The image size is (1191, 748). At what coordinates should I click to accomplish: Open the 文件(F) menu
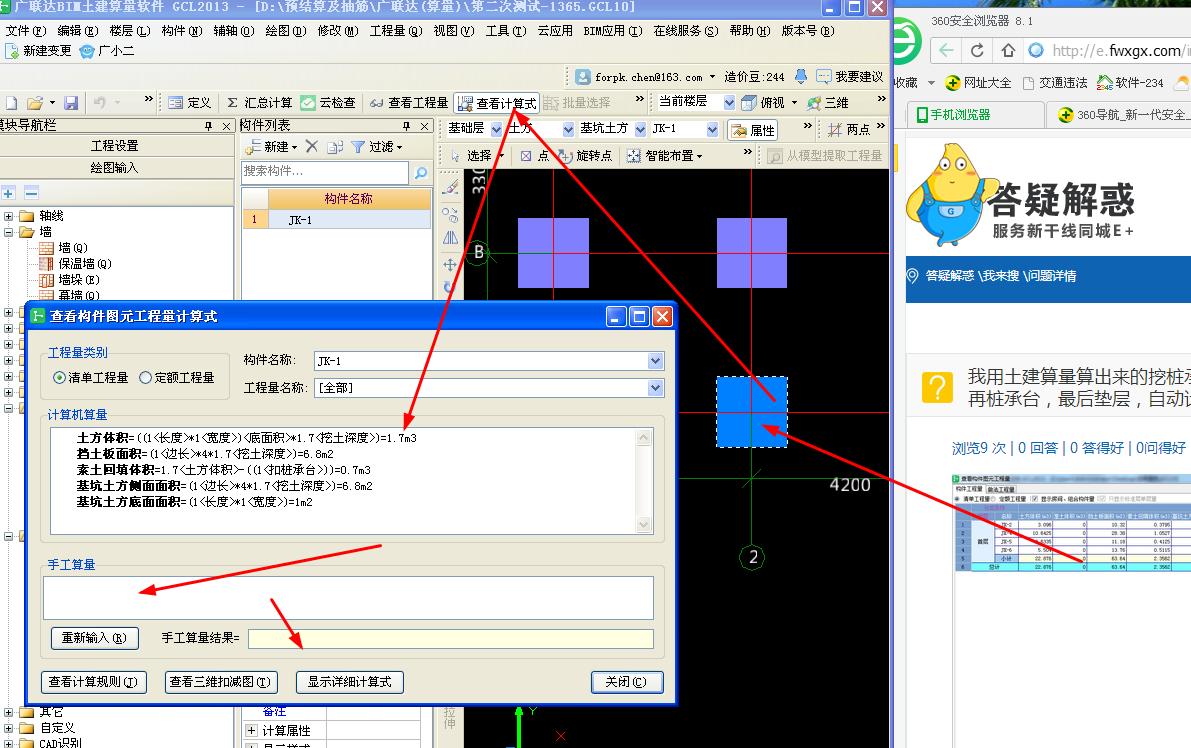coord(26,31)
